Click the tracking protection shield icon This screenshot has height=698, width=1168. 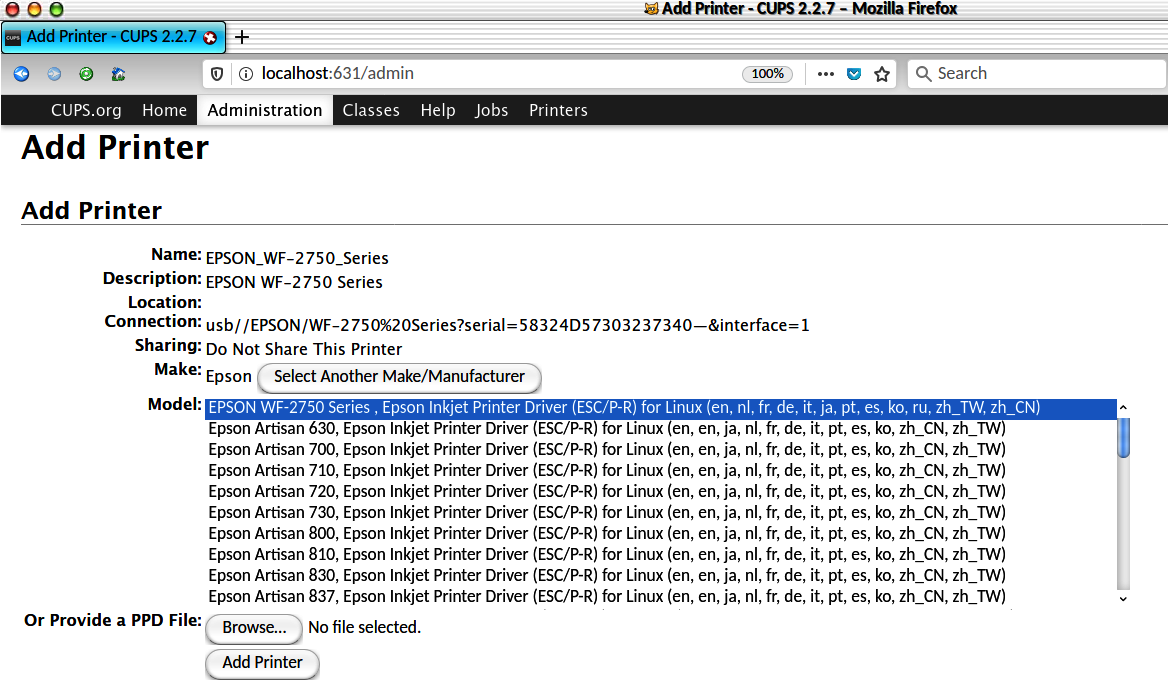[217, 74]
